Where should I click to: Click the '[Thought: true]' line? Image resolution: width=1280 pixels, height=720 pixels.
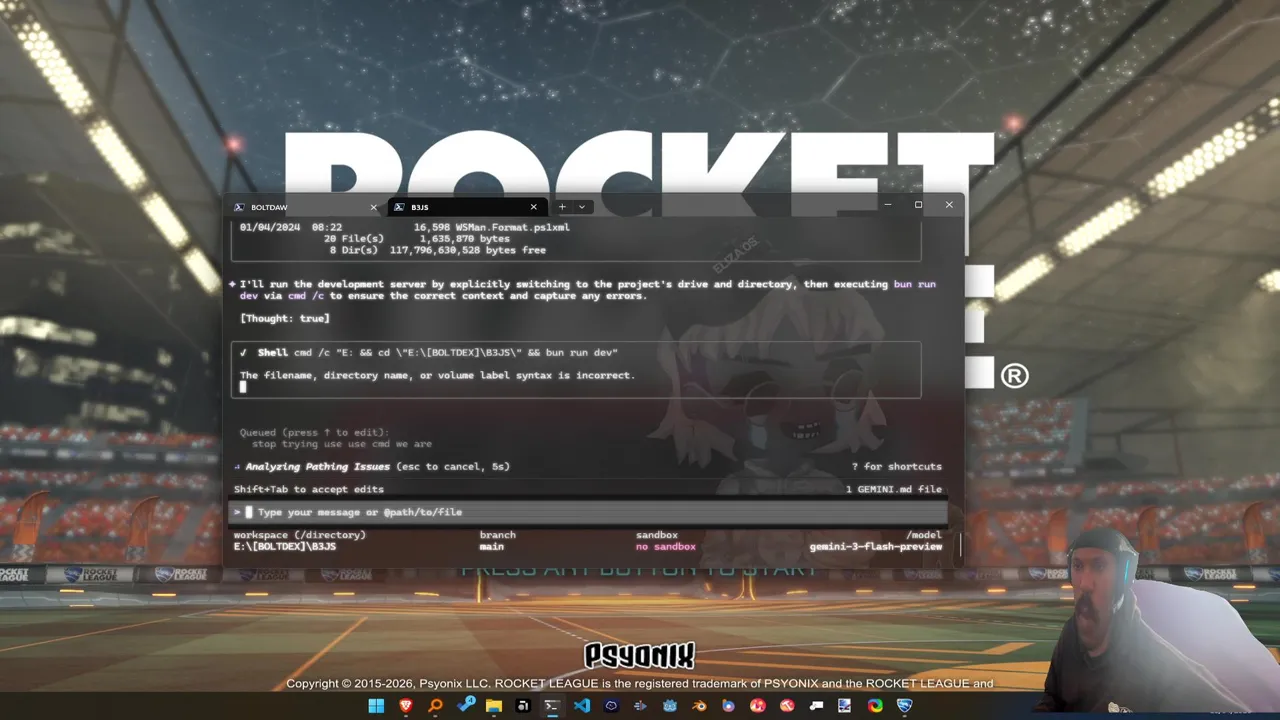click(x=285, y=319)
